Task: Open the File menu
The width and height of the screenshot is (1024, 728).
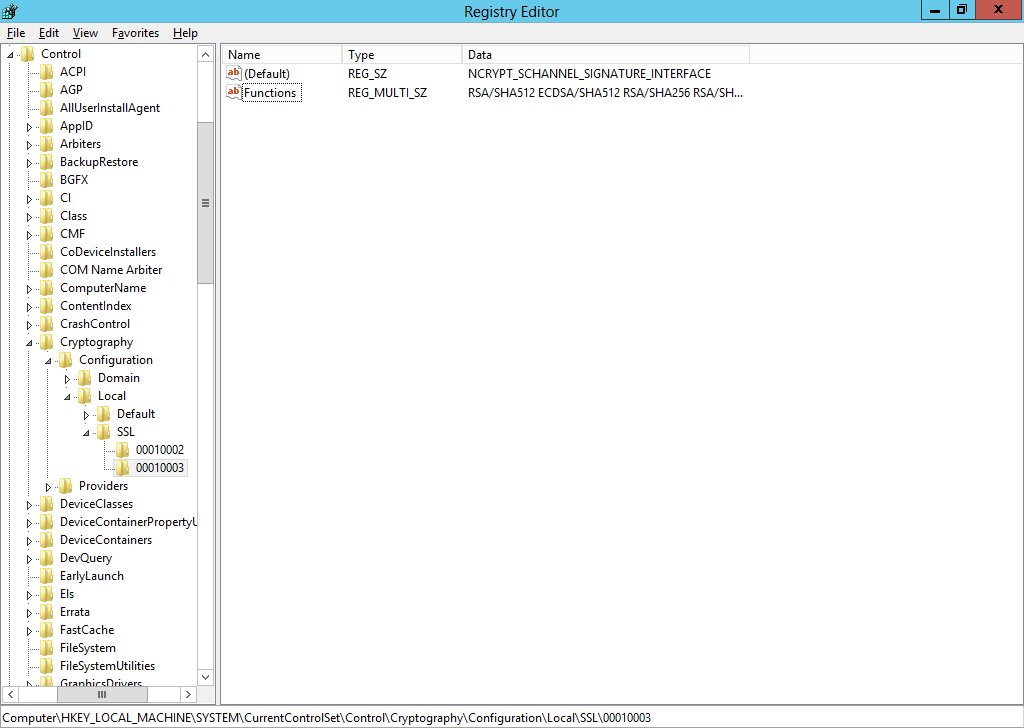Action: tap(16, 33)
